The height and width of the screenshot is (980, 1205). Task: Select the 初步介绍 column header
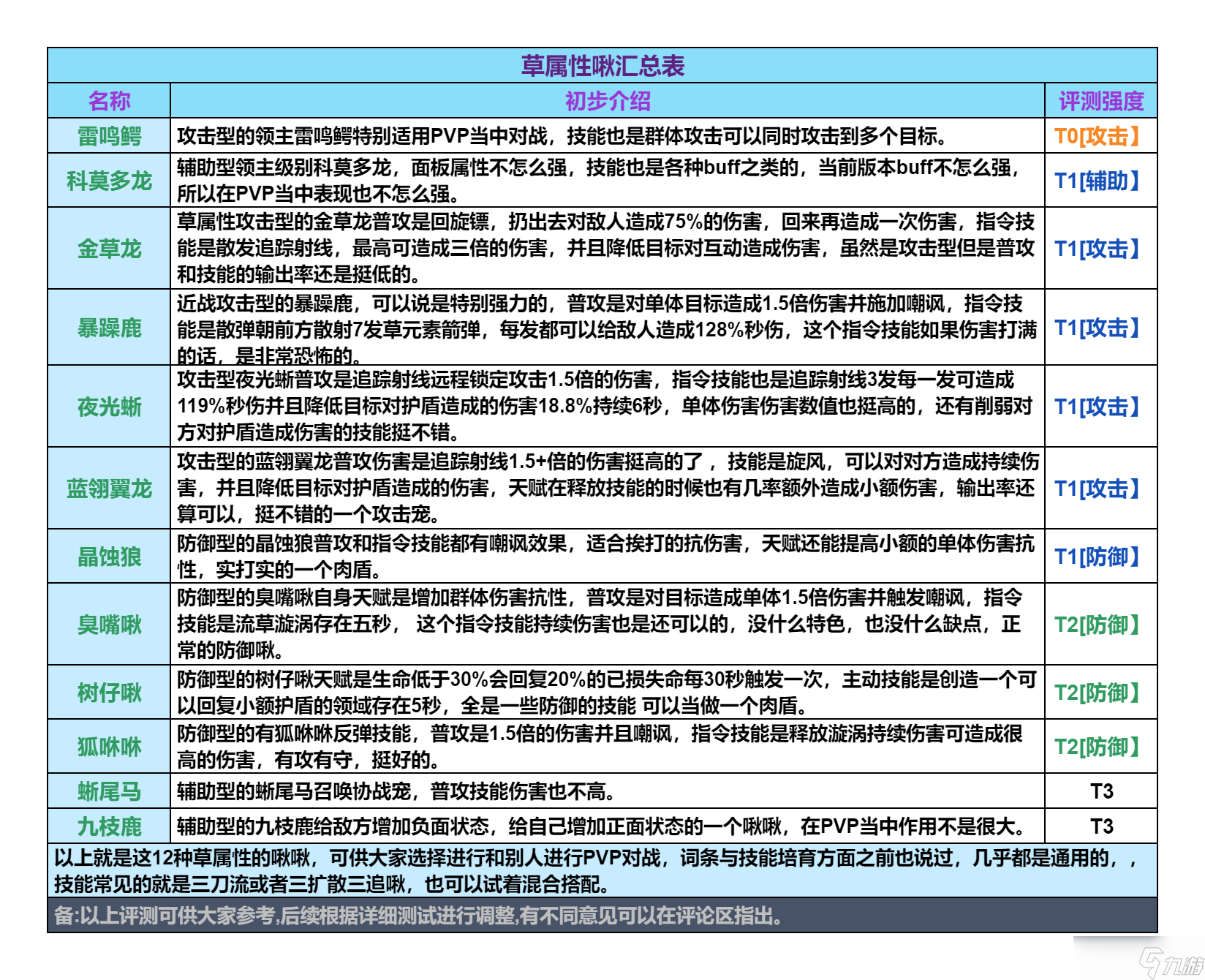point(608,101)
